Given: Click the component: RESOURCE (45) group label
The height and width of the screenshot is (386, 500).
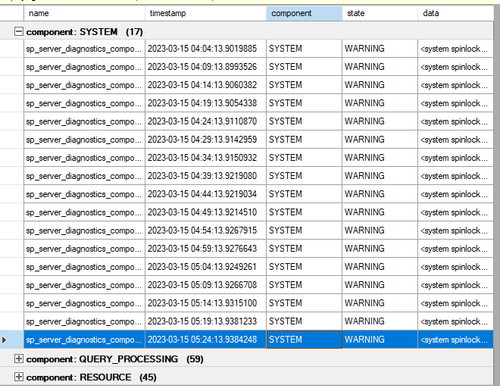Looking at the screenshot, I should 91,377.
